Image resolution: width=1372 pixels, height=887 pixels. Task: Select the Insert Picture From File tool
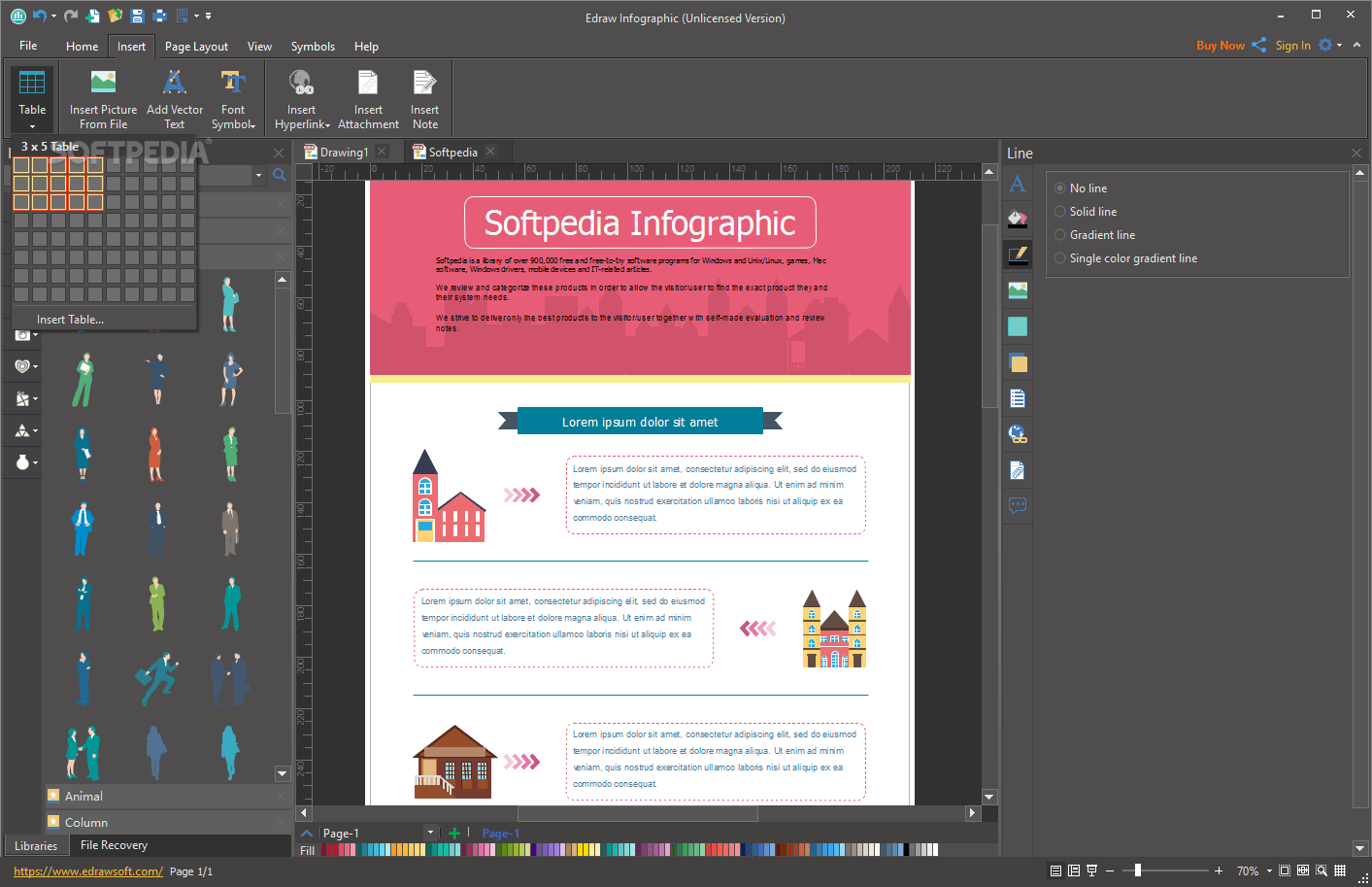pyautogui.click(x=102, y=97)
